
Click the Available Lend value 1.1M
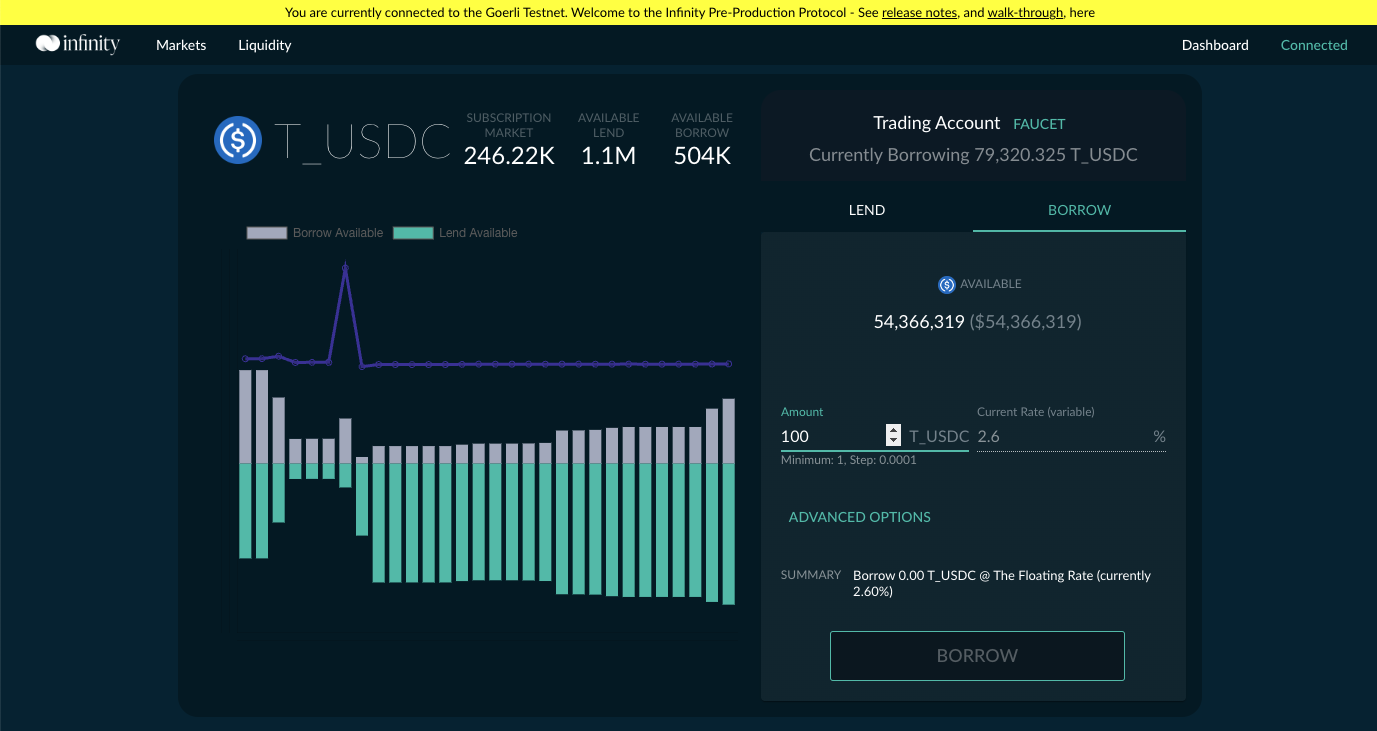coord(608,155)
